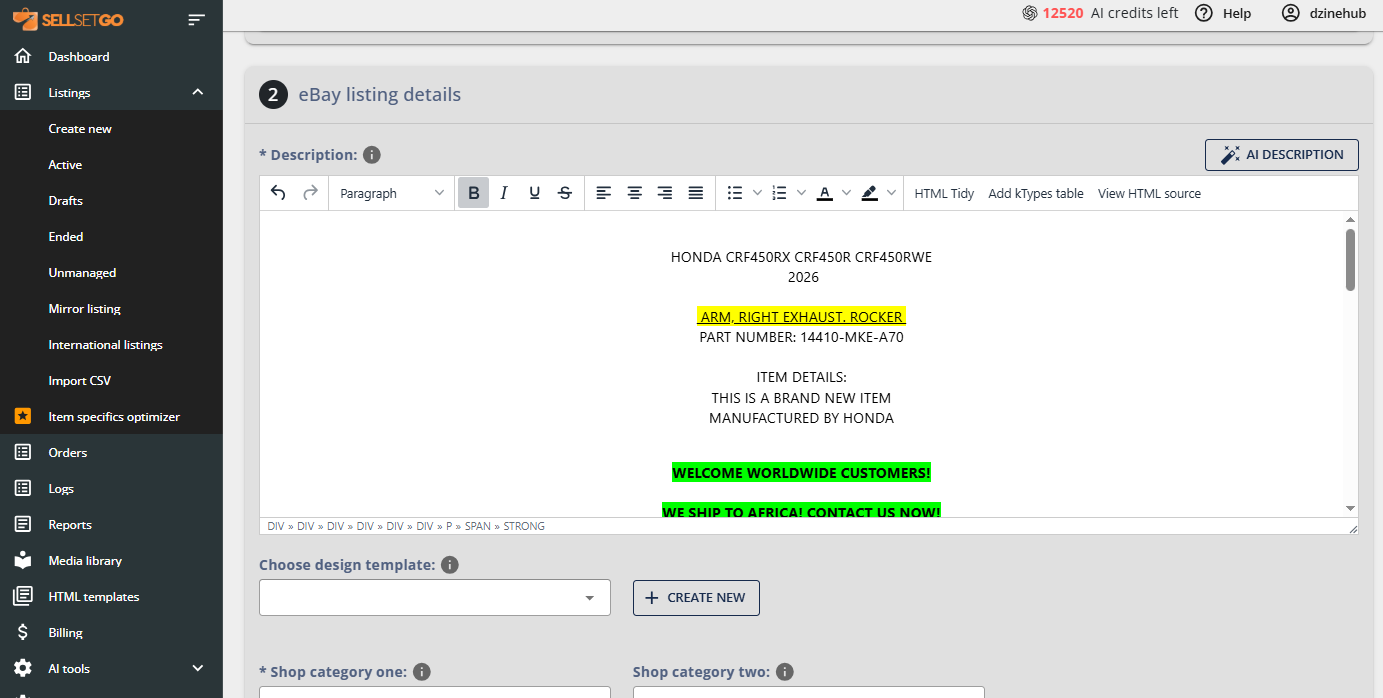Viewport: 1383px width, 698px height.
Task: Justify the description text
Action: point(696,193)
